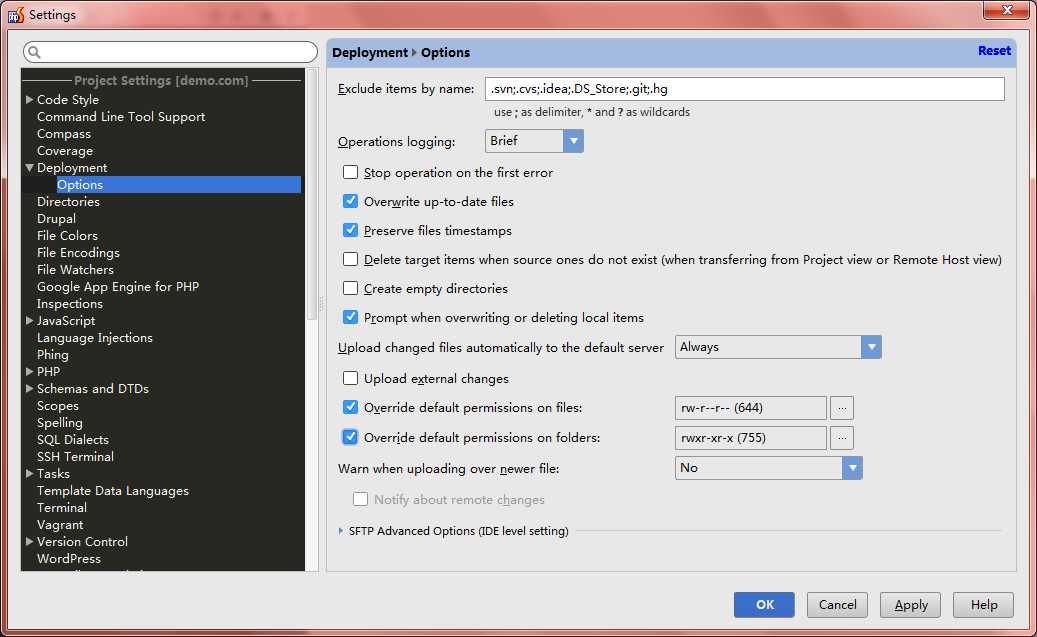Open Scopes settings
This screenshot has width=1037, height=637.
(x=58, y=405)
